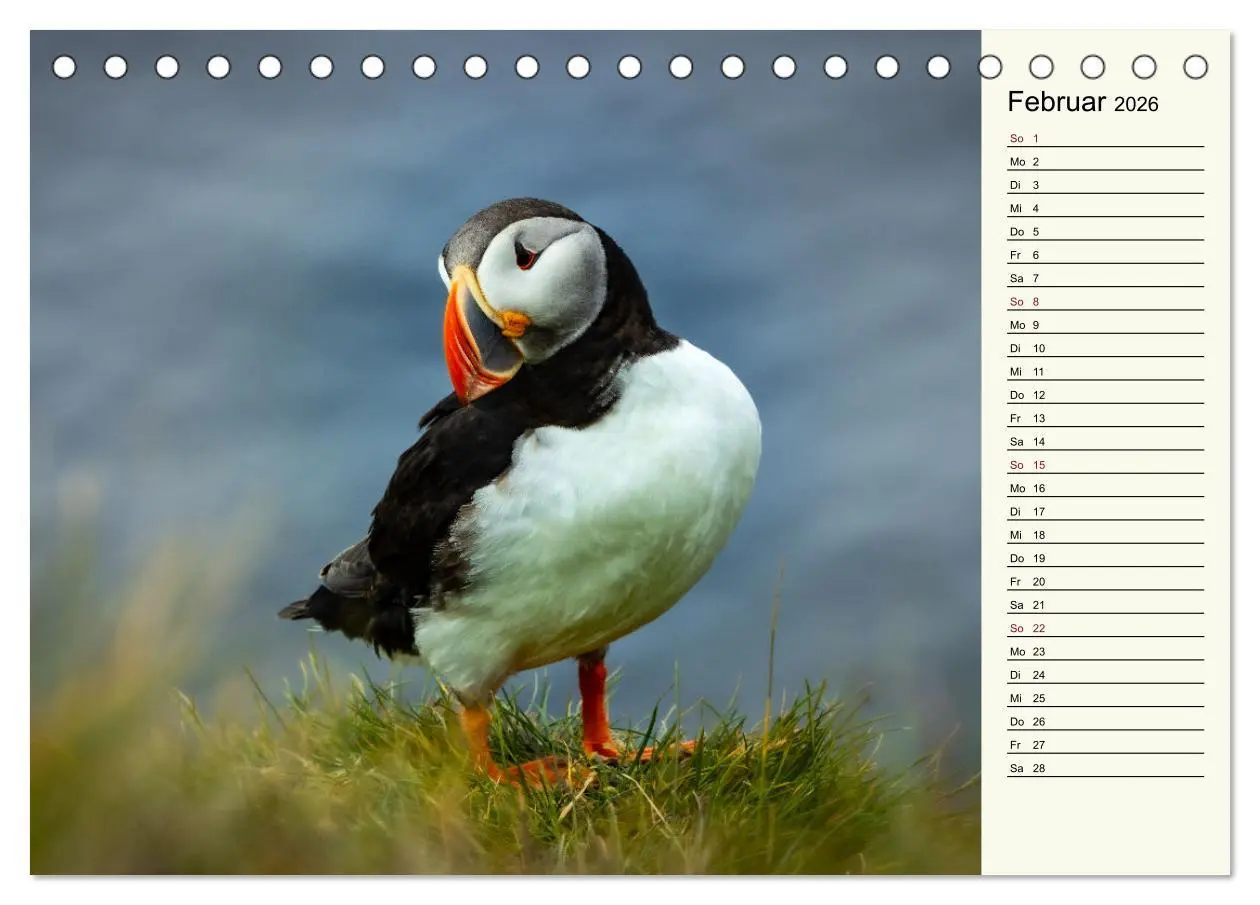
Task: Select the calendar row Di 3
Action: [x=1105, y=185]
